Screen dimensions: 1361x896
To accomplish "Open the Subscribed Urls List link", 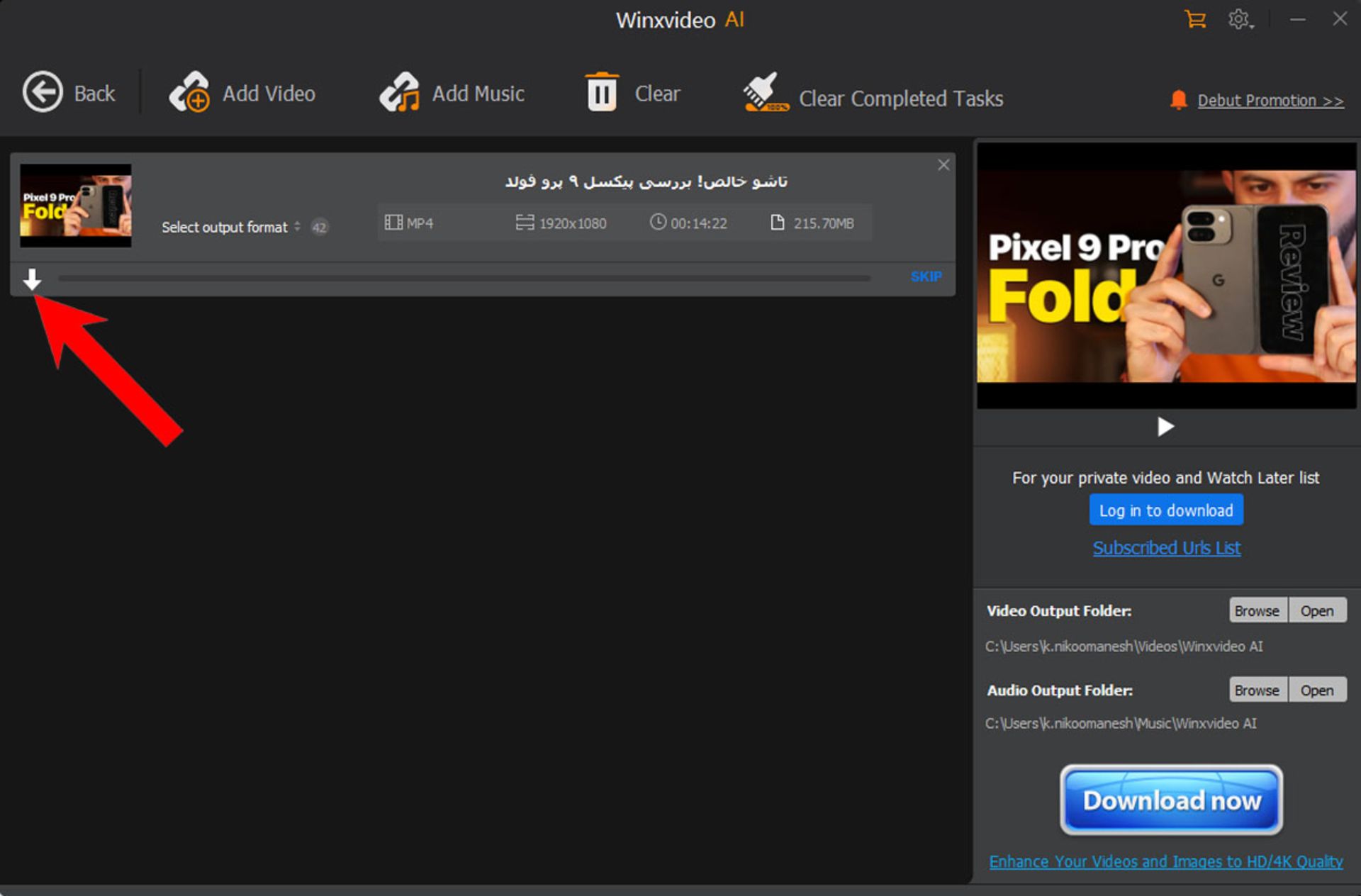I will [1166, 548].
